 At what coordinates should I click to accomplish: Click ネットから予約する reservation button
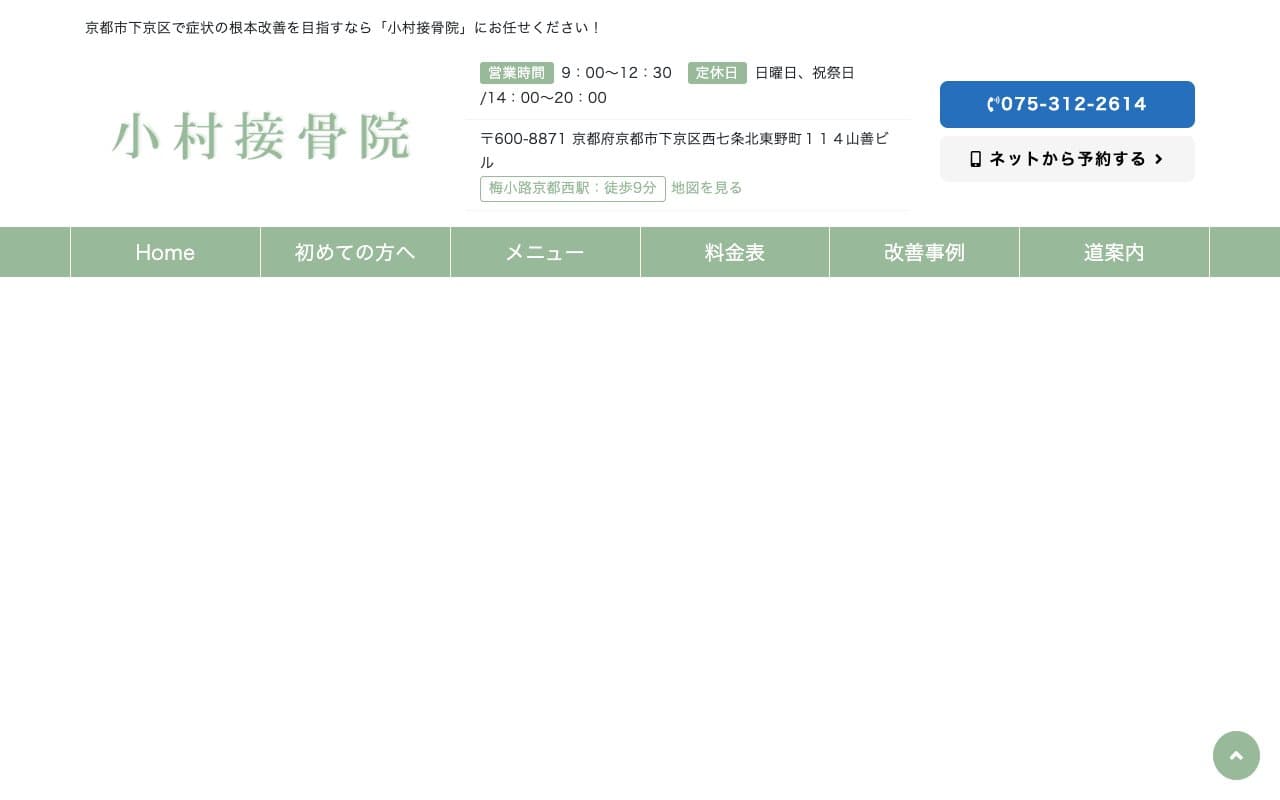1067,159
